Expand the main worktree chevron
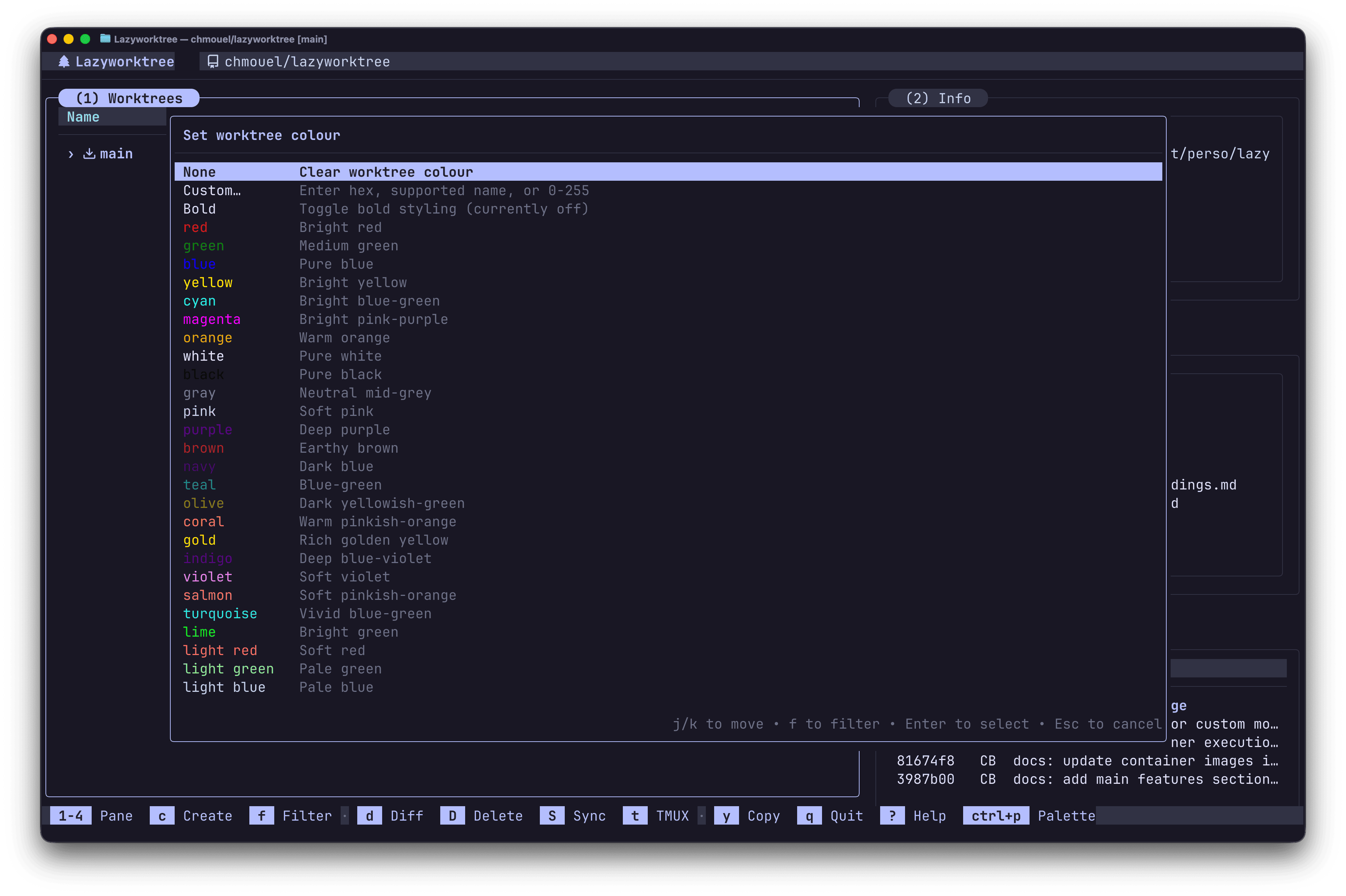This screenshot has height=896, width=1346. (71, 154)
